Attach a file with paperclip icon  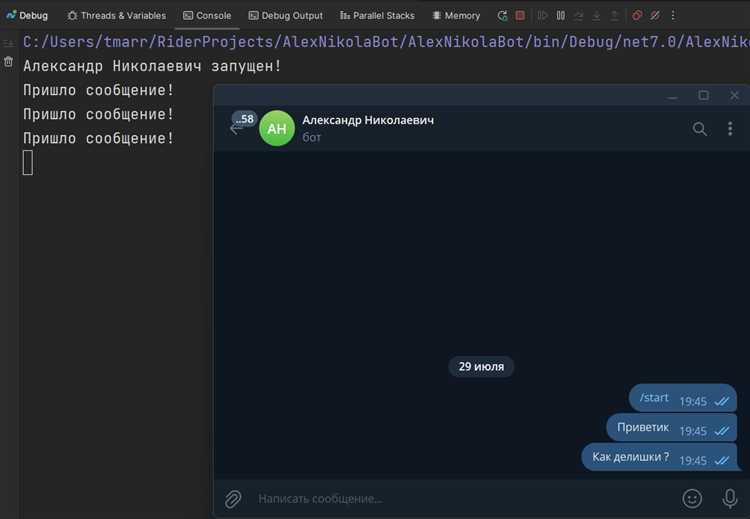click(x=233, y=499)
